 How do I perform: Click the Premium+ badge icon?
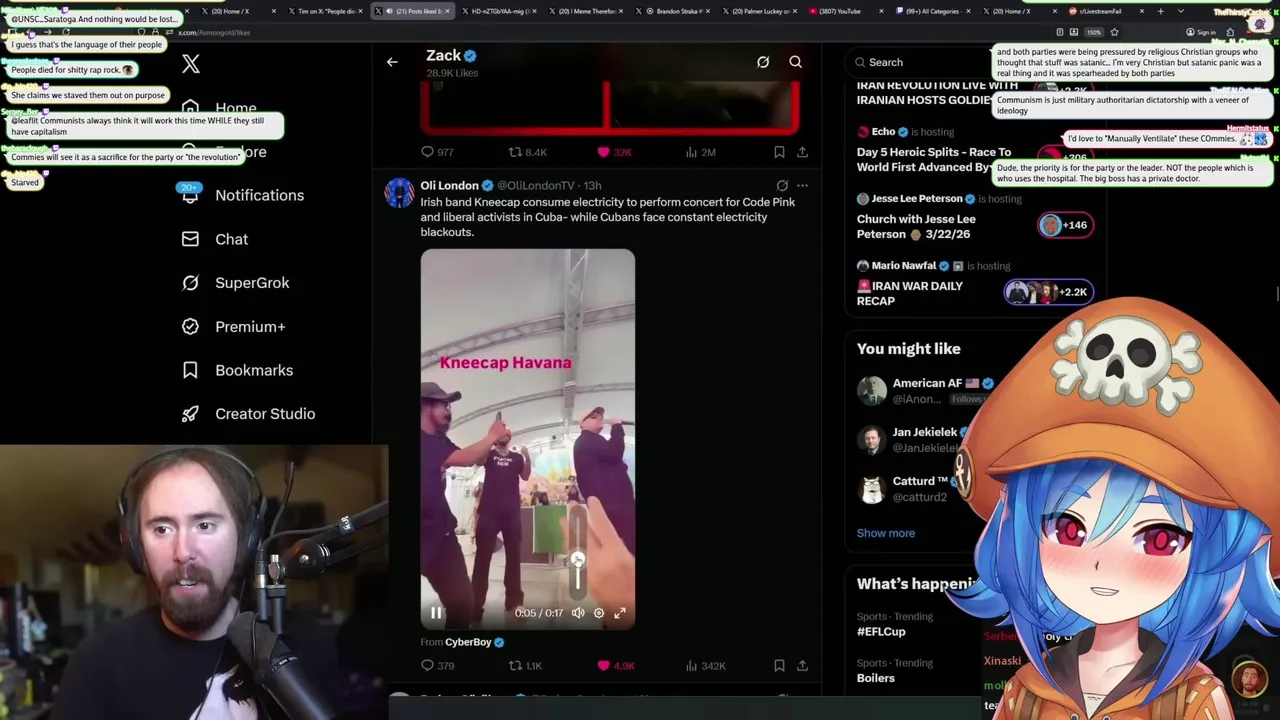click(x=190, y=326)
